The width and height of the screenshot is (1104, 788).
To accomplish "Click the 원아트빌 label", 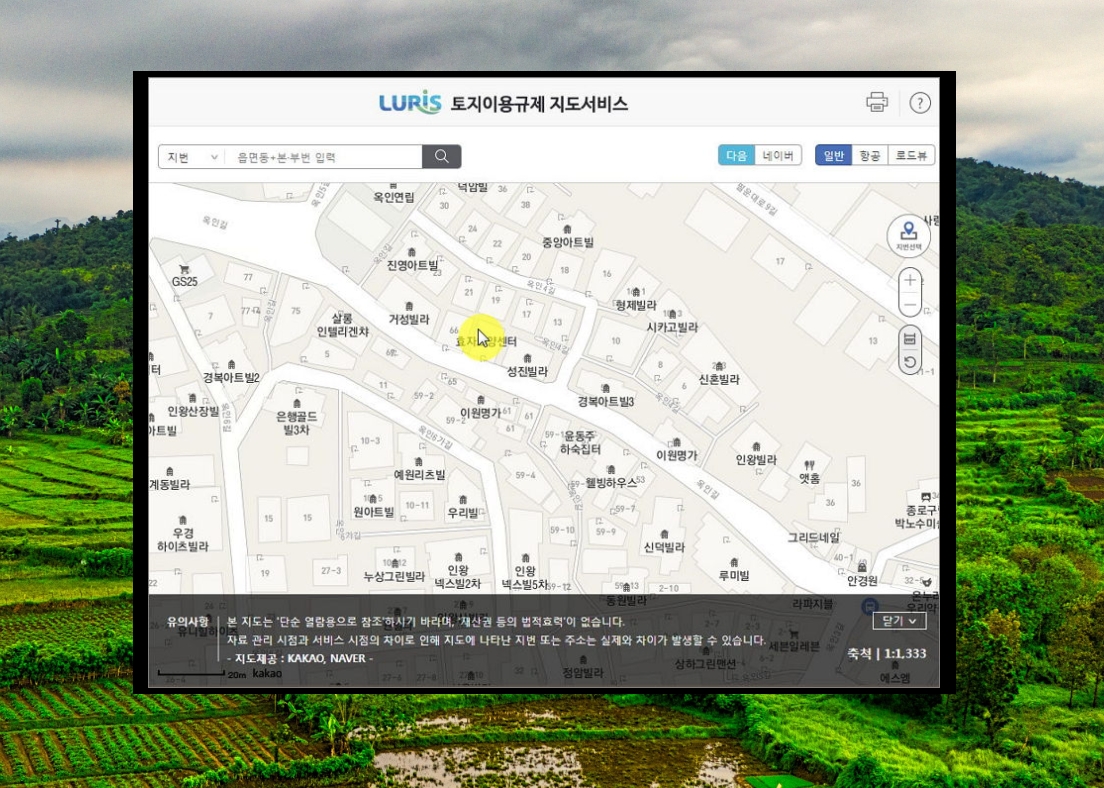I will point(374,512).
